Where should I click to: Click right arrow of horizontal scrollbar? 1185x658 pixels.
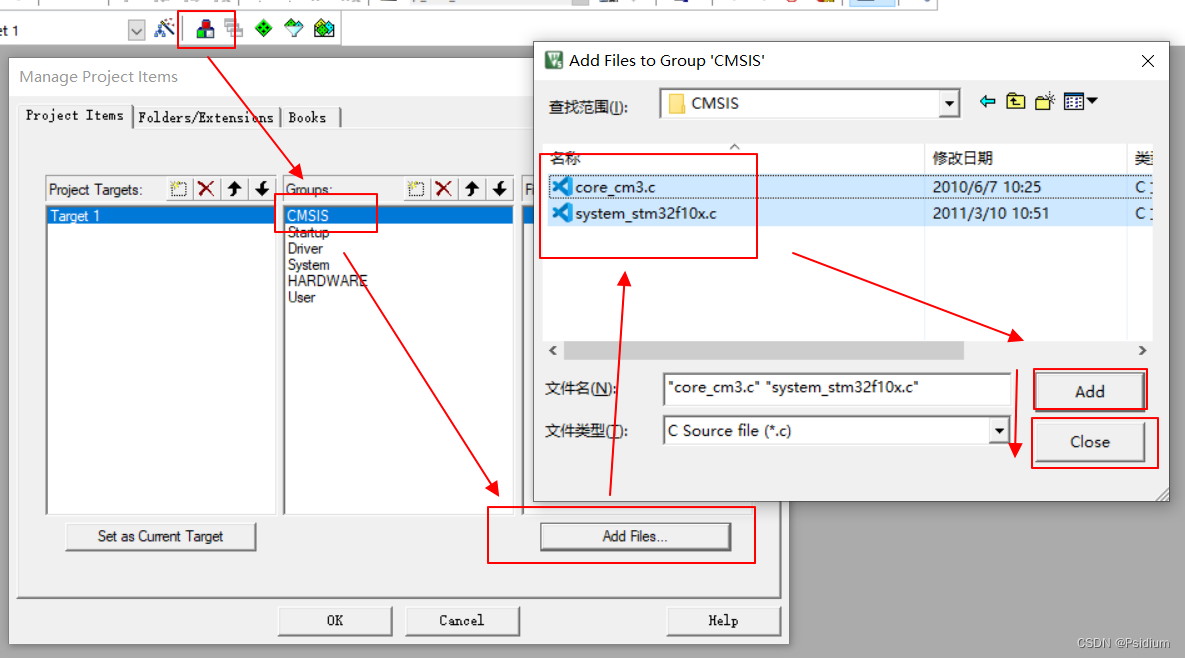coord(1143,351)
